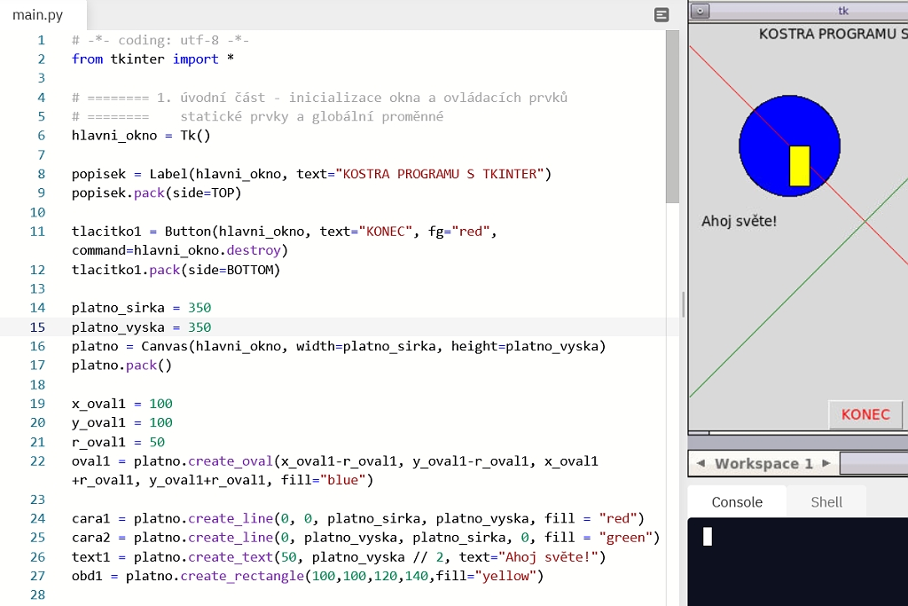Click the editor vertical scrollbar thumb
This screenshot has height=606, width=908.
pyautogui.click(x=672, y=116)
